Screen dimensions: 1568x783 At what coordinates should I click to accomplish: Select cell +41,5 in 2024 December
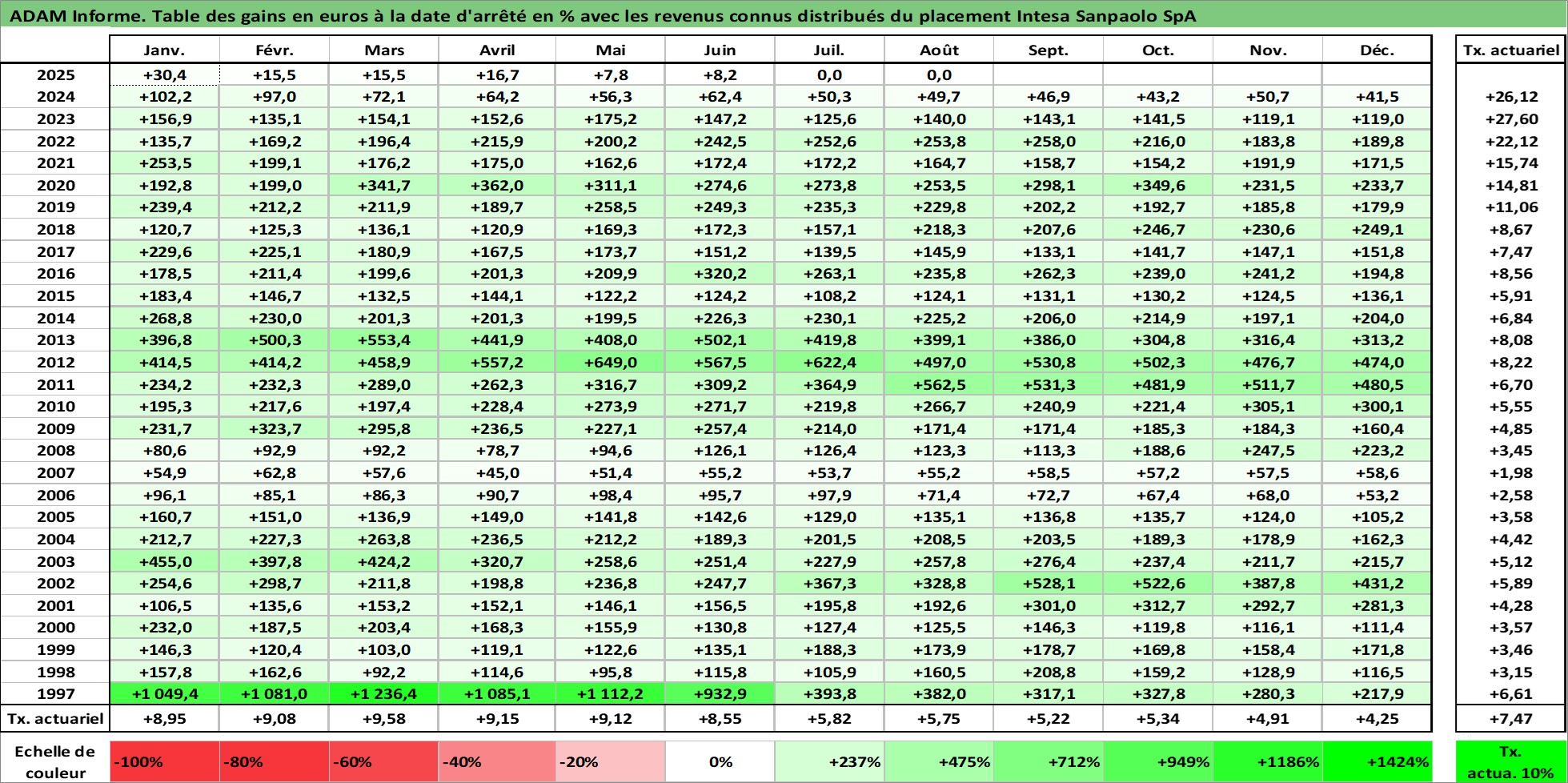coord(1377,96)
